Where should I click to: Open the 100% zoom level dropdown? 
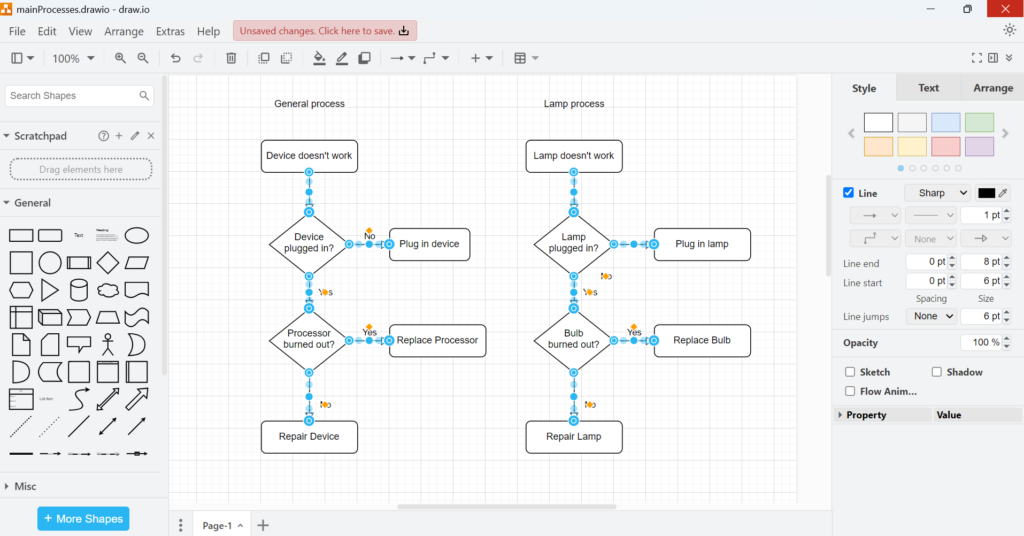73,59
